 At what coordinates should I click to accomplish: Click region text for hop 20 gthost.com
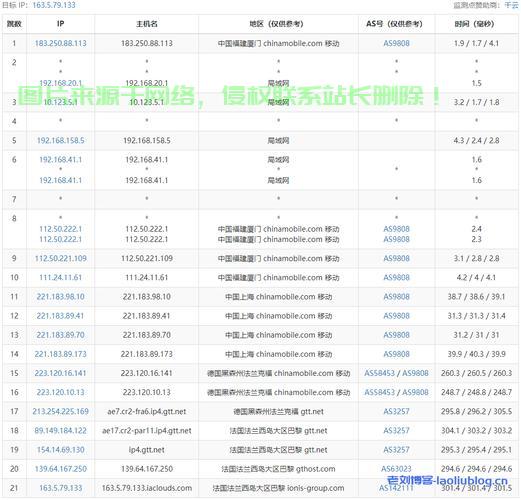(x=278, y=469)
